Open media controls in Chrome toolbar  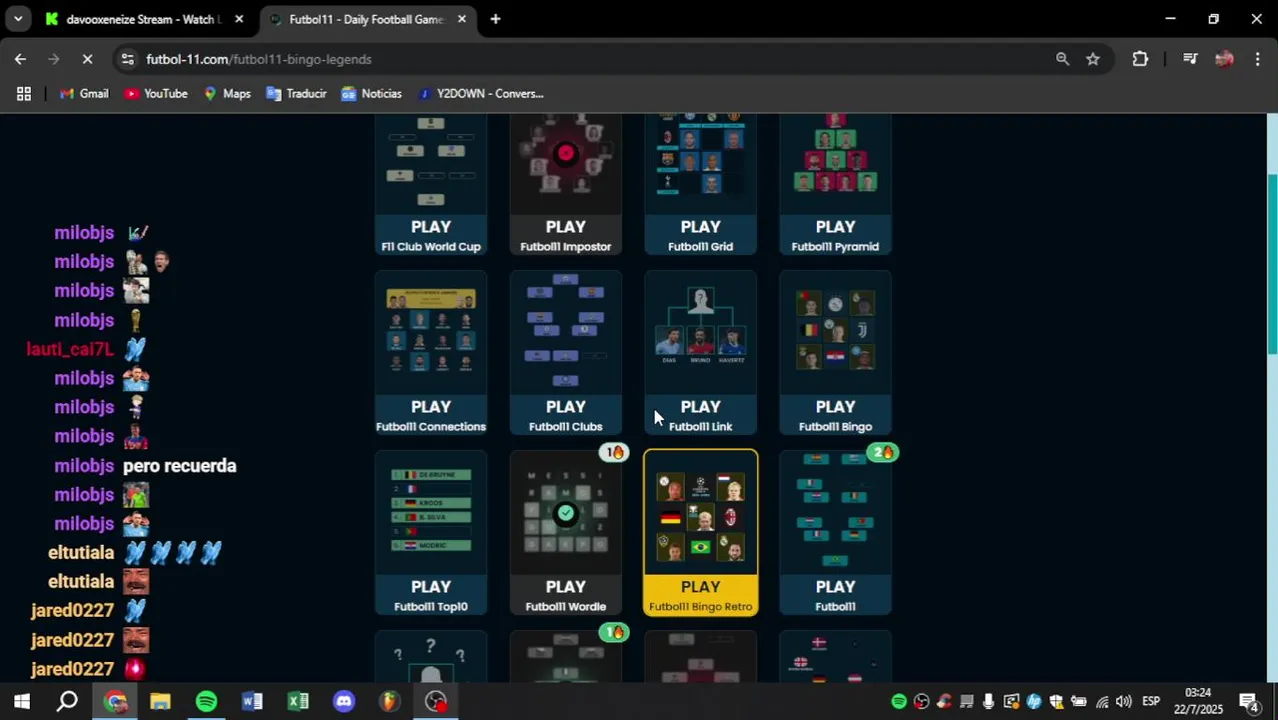click(x=1190, y=59)
